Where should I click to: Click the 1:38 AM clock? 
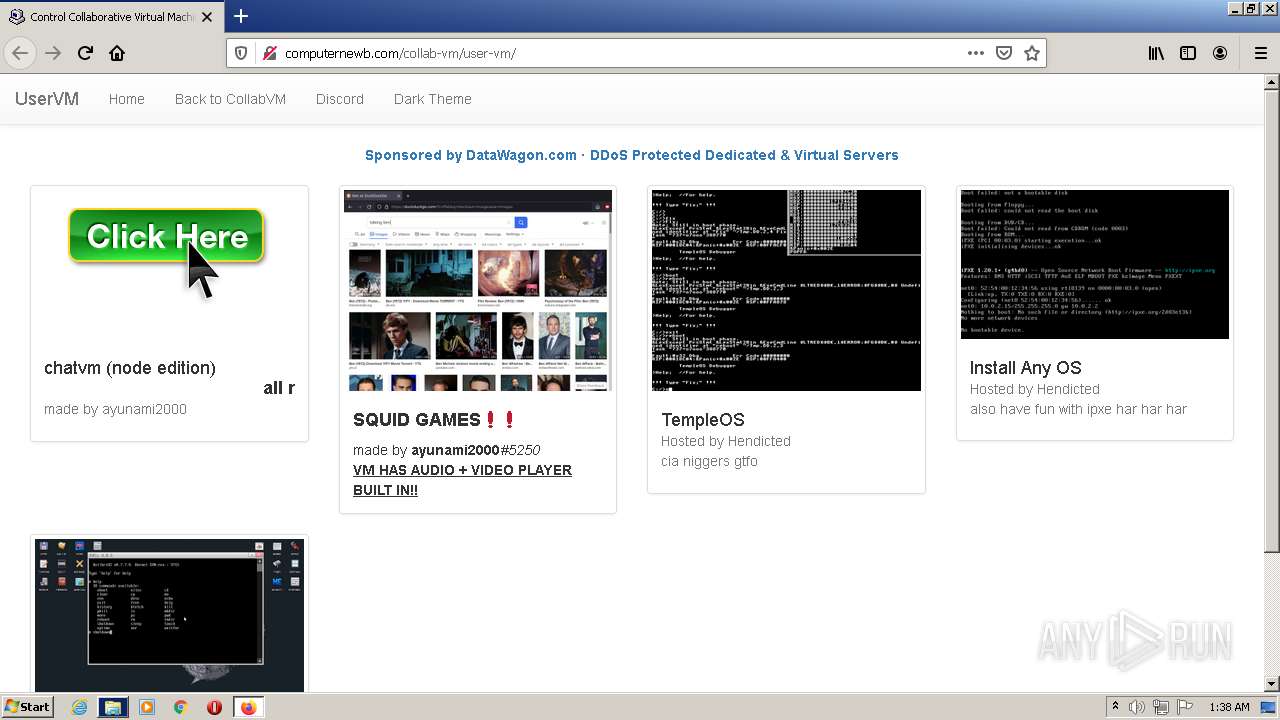click(1229, 707)
